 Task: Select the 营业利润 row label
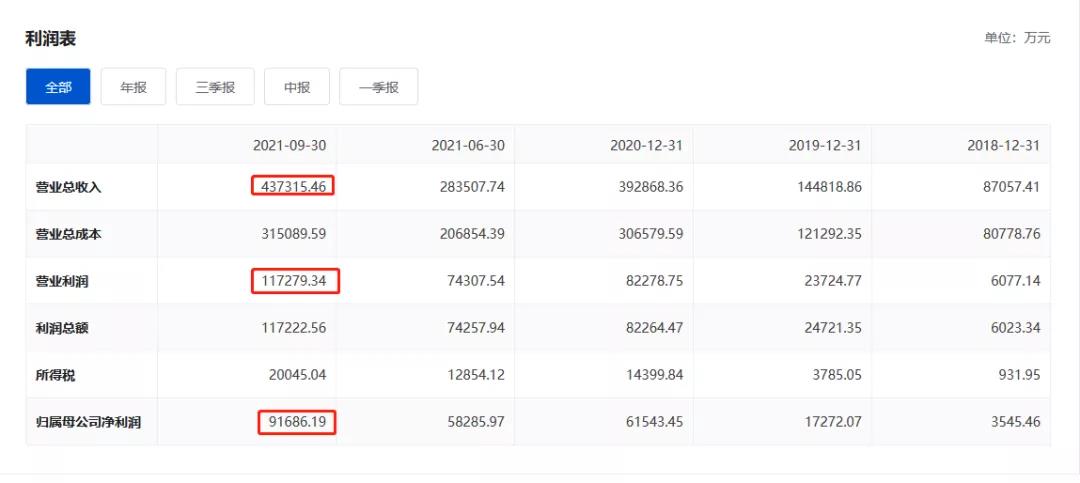[62, 281]
